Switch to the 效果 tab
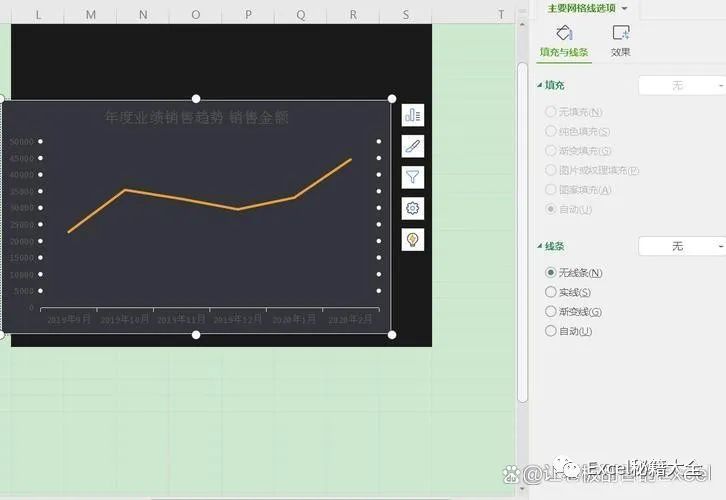This screenshot has width=726, height=500. (x=621, y=52)
